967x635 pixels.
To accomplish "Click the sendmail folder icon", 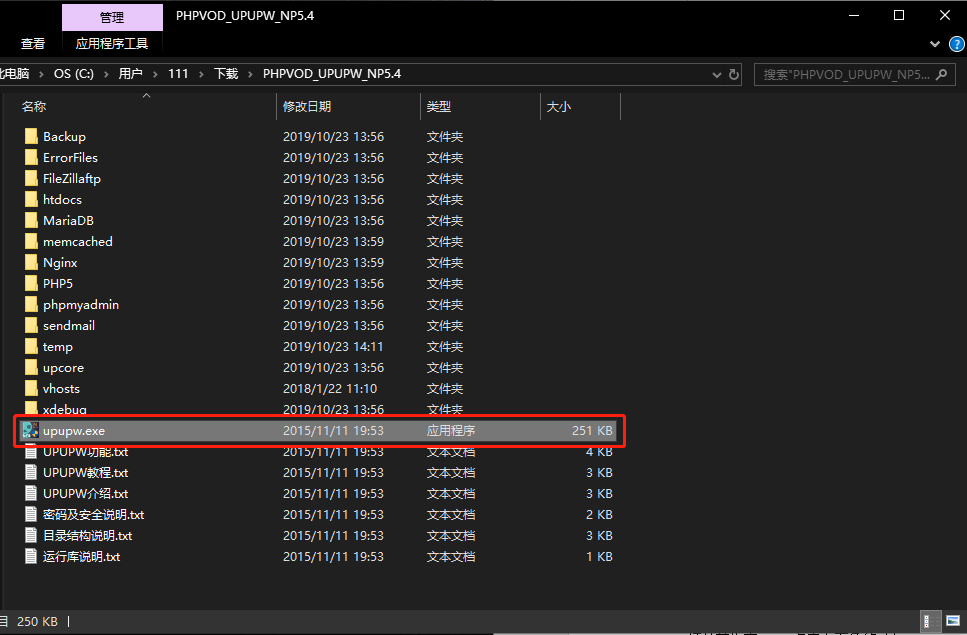I will (x=31, y=325).
